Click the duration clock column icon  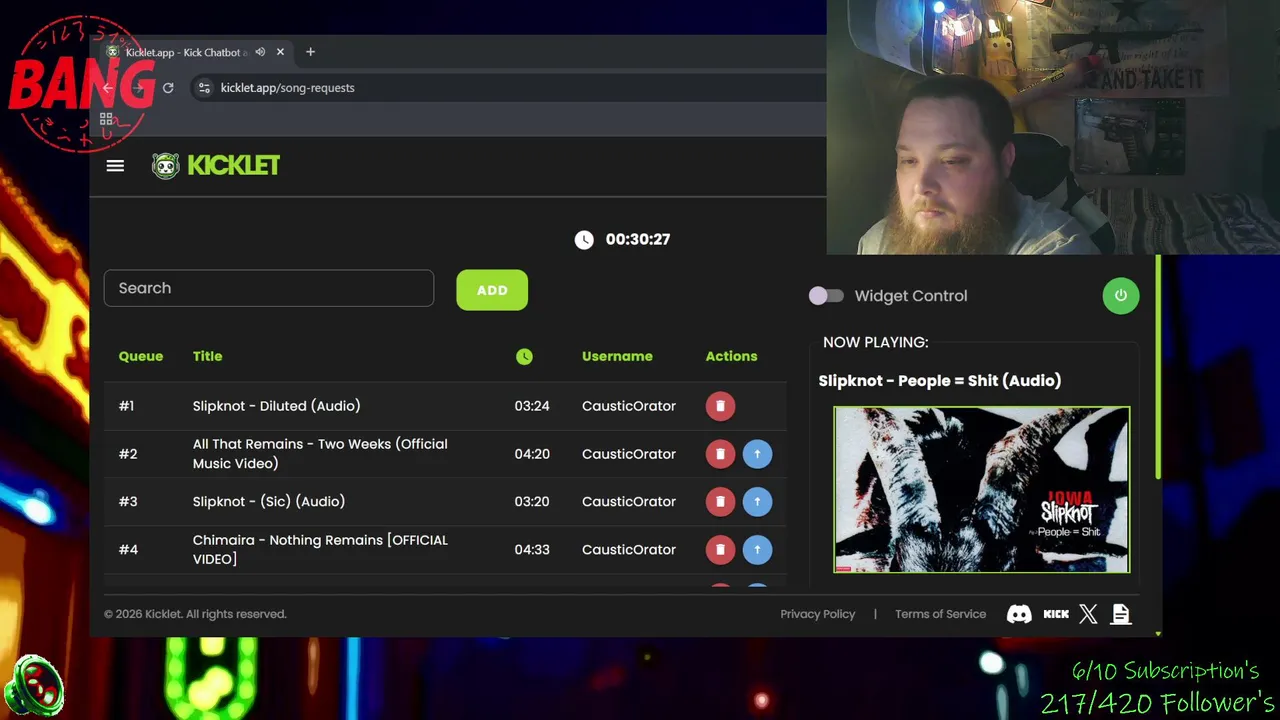pos(524,356)
